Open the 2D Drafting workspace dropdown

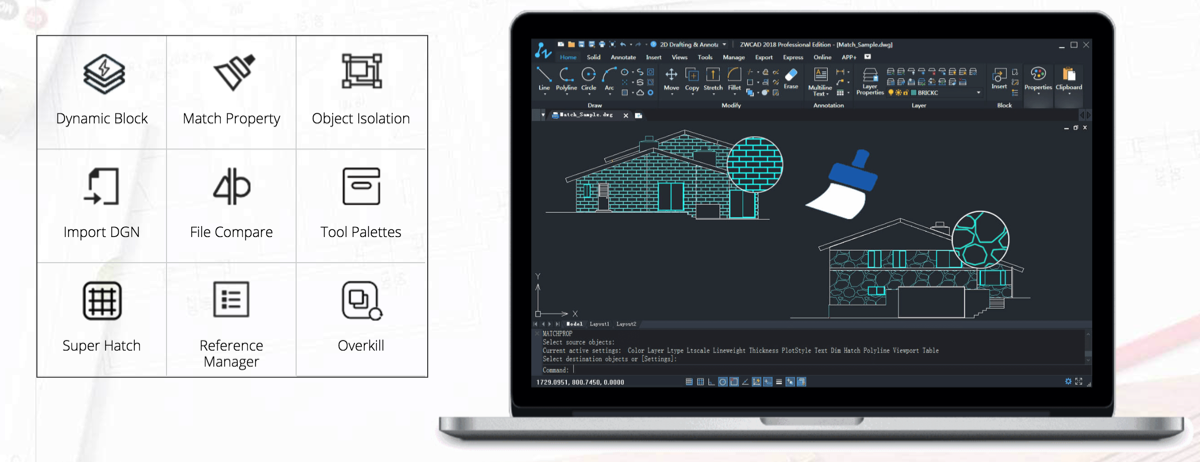click(724, 45)
